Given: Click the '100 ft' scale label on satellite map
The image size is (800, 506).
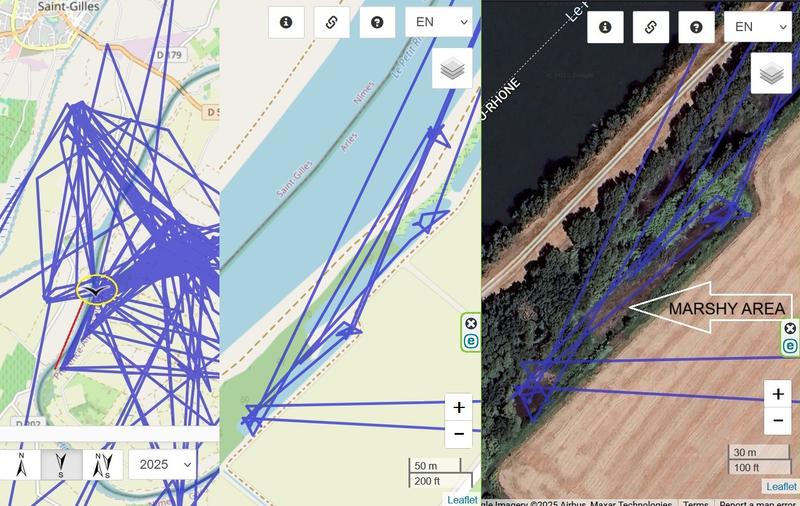Looking at the screenshot, I should [x=746, y=468].
